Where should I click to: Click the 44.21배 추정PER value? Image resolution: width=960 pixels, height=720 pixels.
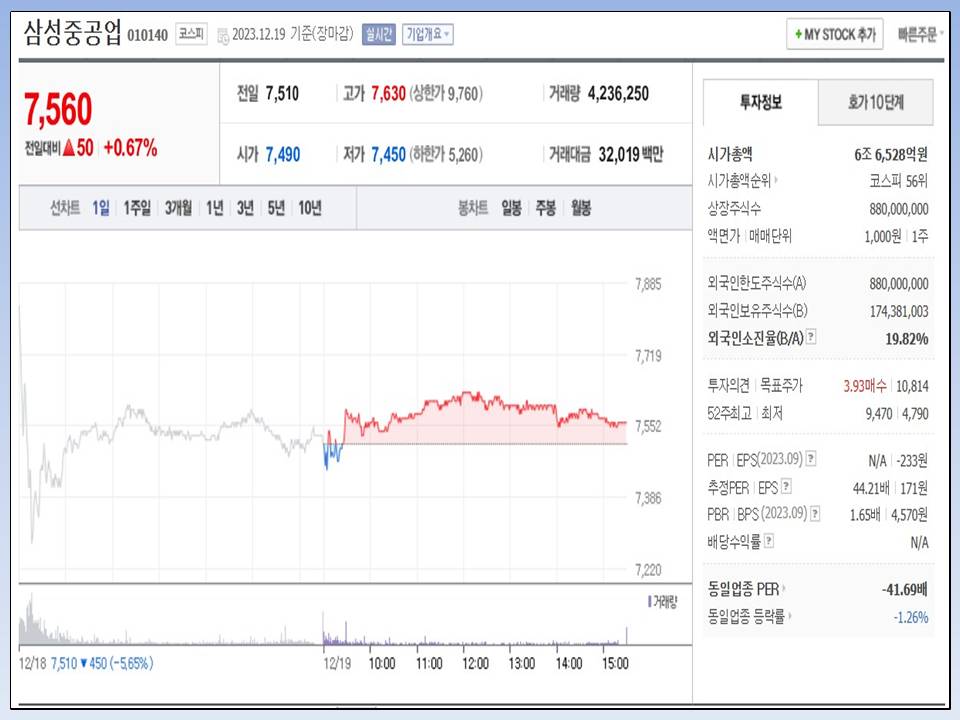(x=871, y=488)
